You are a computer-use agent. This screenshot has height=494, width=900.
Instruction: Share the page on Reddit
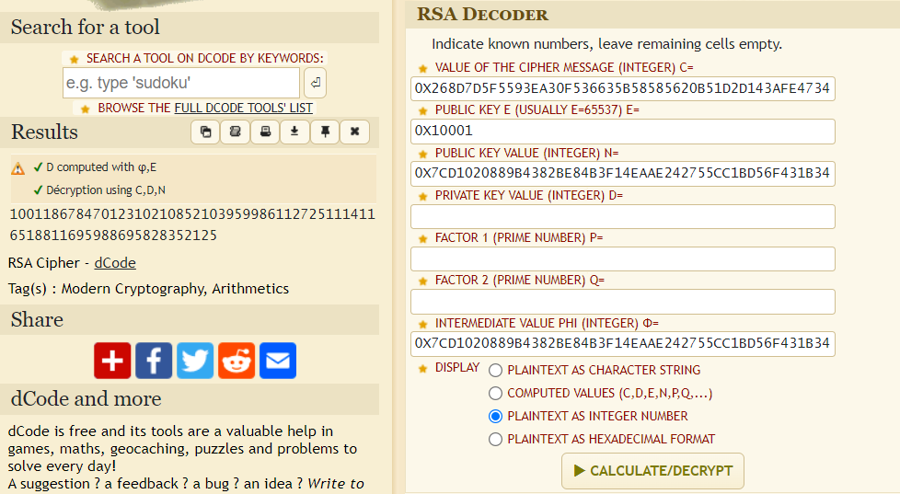pos(237,360)
